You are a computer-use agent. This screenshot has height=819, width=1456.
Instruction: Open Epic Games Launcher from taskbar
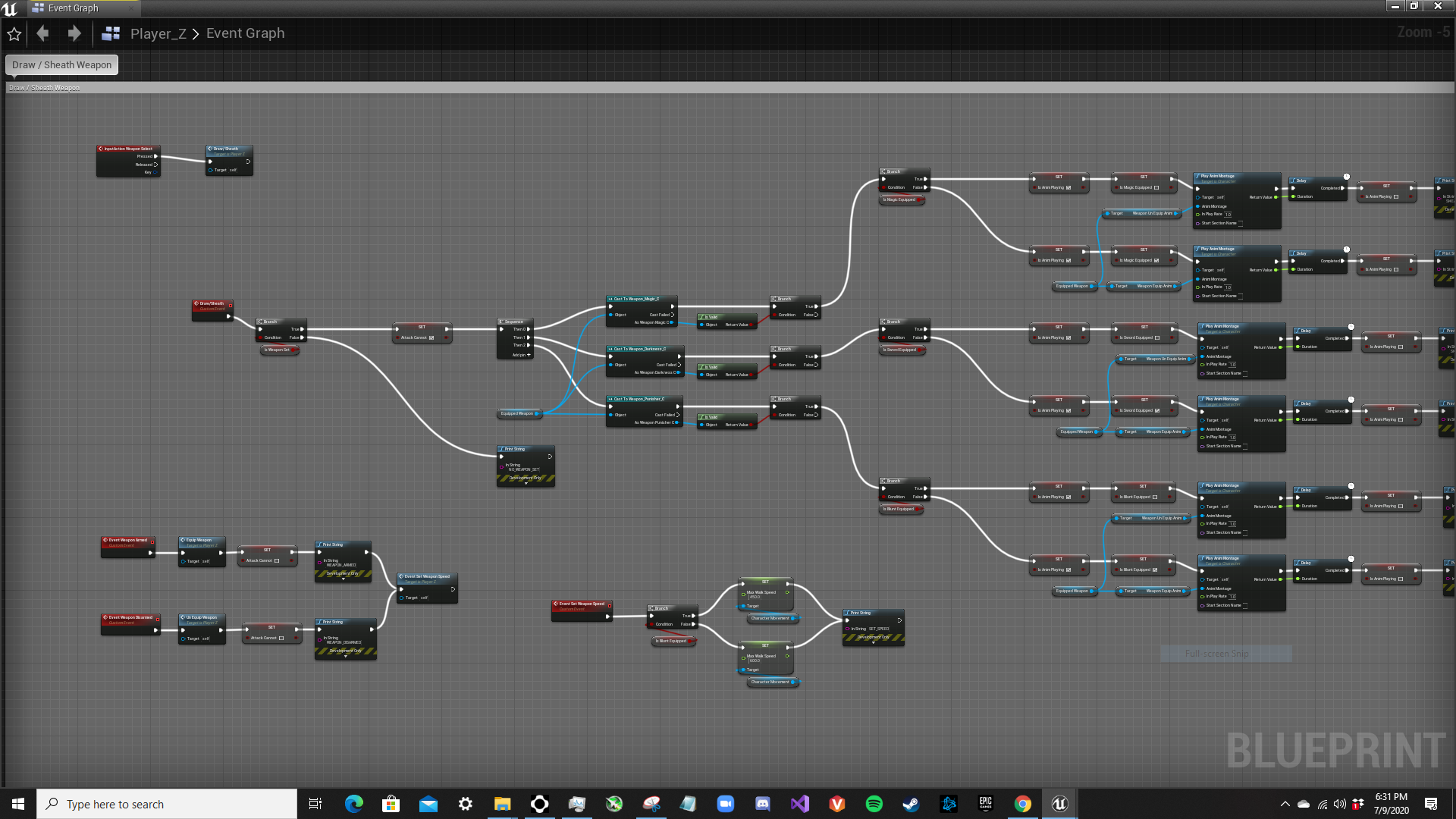pyautogui.click(x=985, y=804)
